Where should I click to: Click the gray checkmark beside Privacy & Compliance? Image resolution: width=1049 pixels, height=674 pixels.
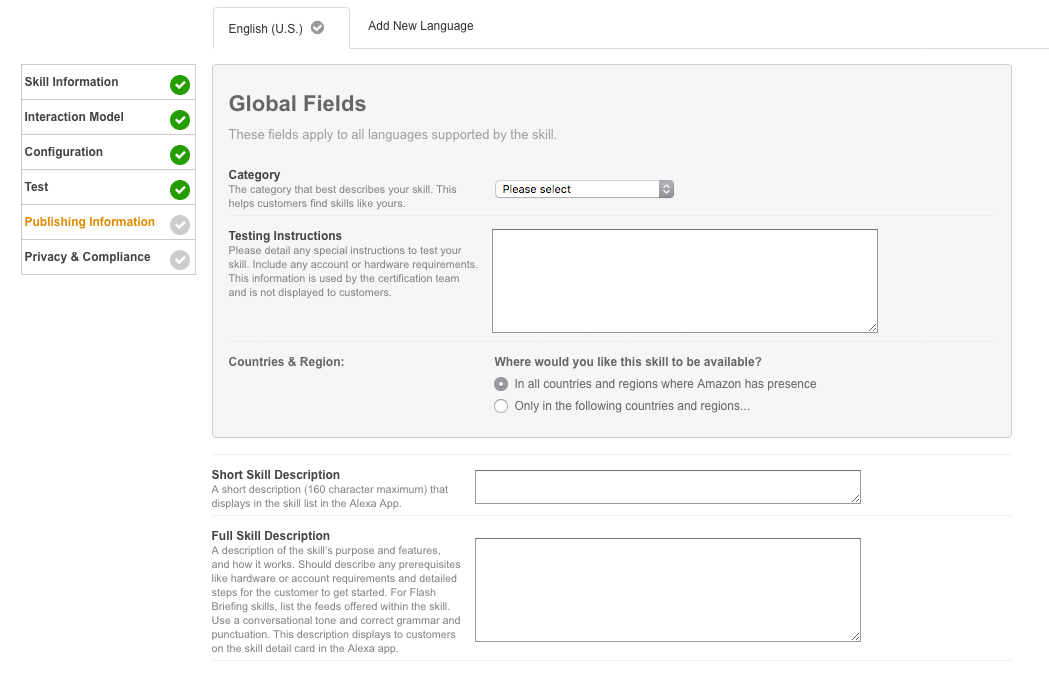[x=180, y=260]
